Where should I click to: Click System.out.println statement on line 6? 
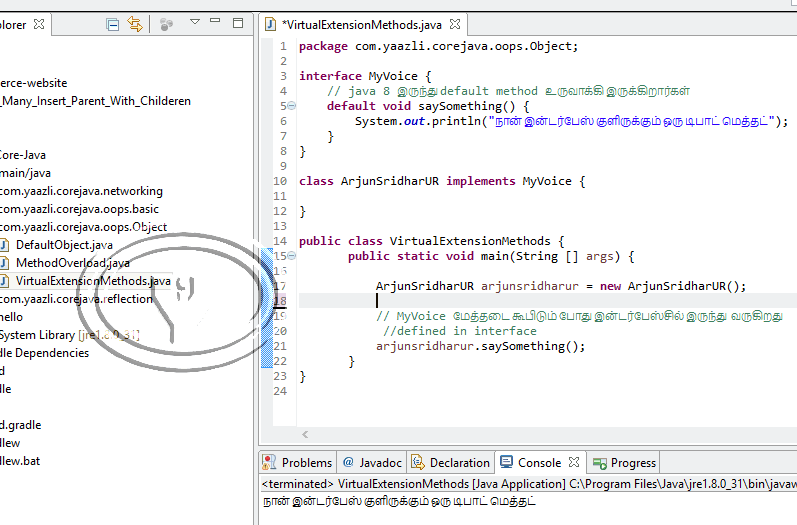571,121
